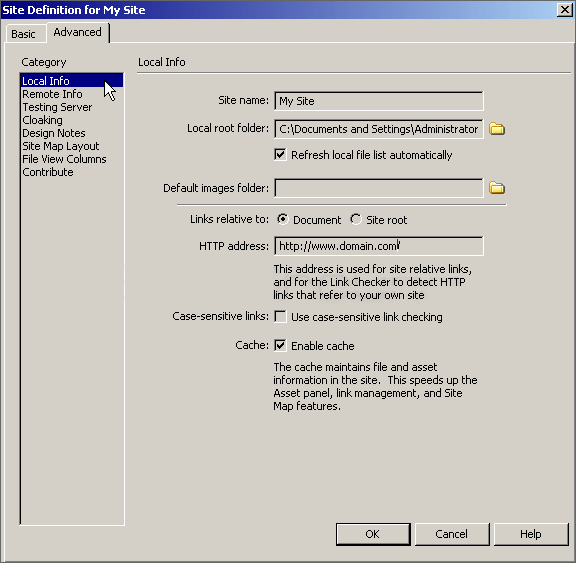Enable Use case-sensitive link checking
Image resolution: width=576 pixels, height=563 pixels.
(x=280, y=317)
